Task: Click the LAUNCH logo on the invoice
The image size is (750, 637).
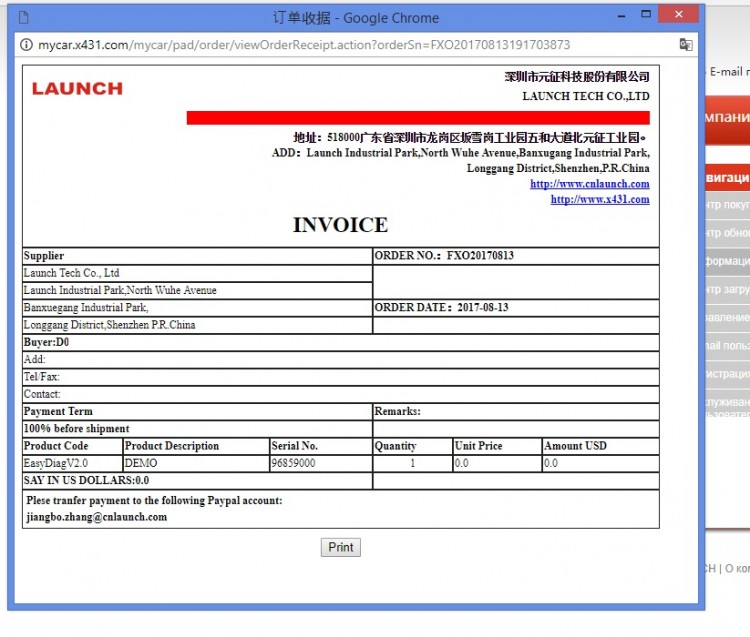Action: [x=77, y=89]
